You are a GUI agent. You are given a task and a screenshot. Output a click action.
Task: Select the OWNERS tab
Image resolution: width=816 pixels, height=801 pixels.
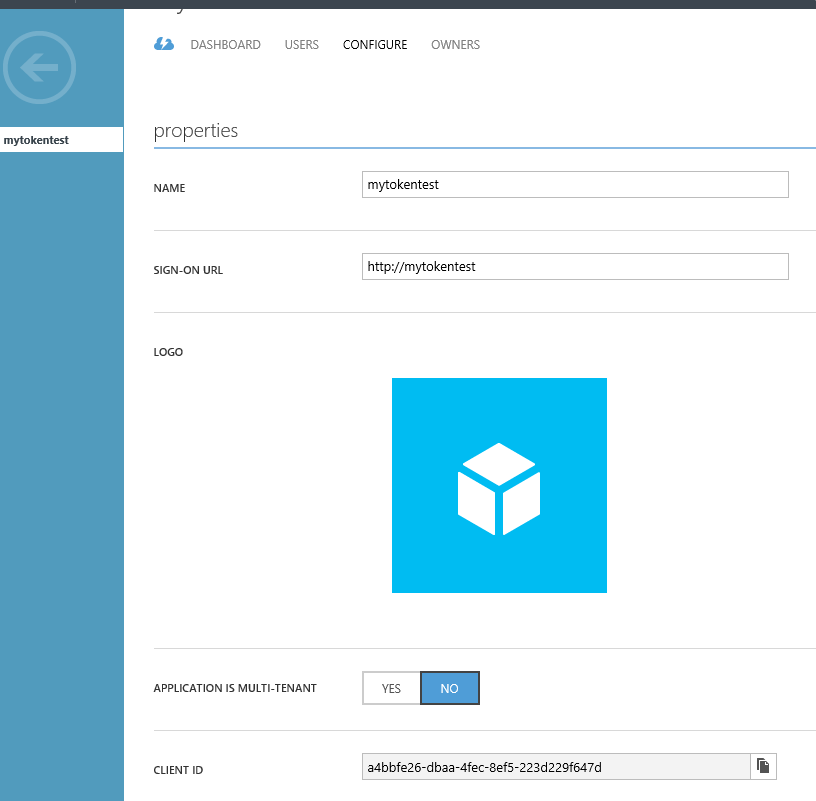coord(455,45)
